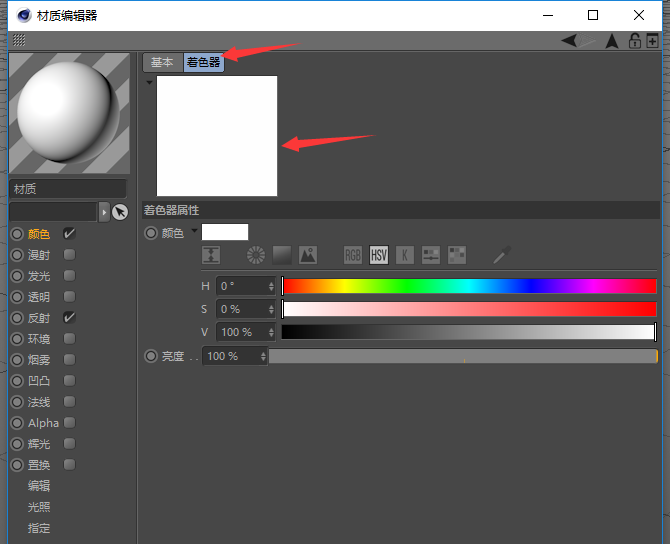Viewport: 670px width, 544px height.
Task: Open the layer field arrow button
Action: [104, 212]
